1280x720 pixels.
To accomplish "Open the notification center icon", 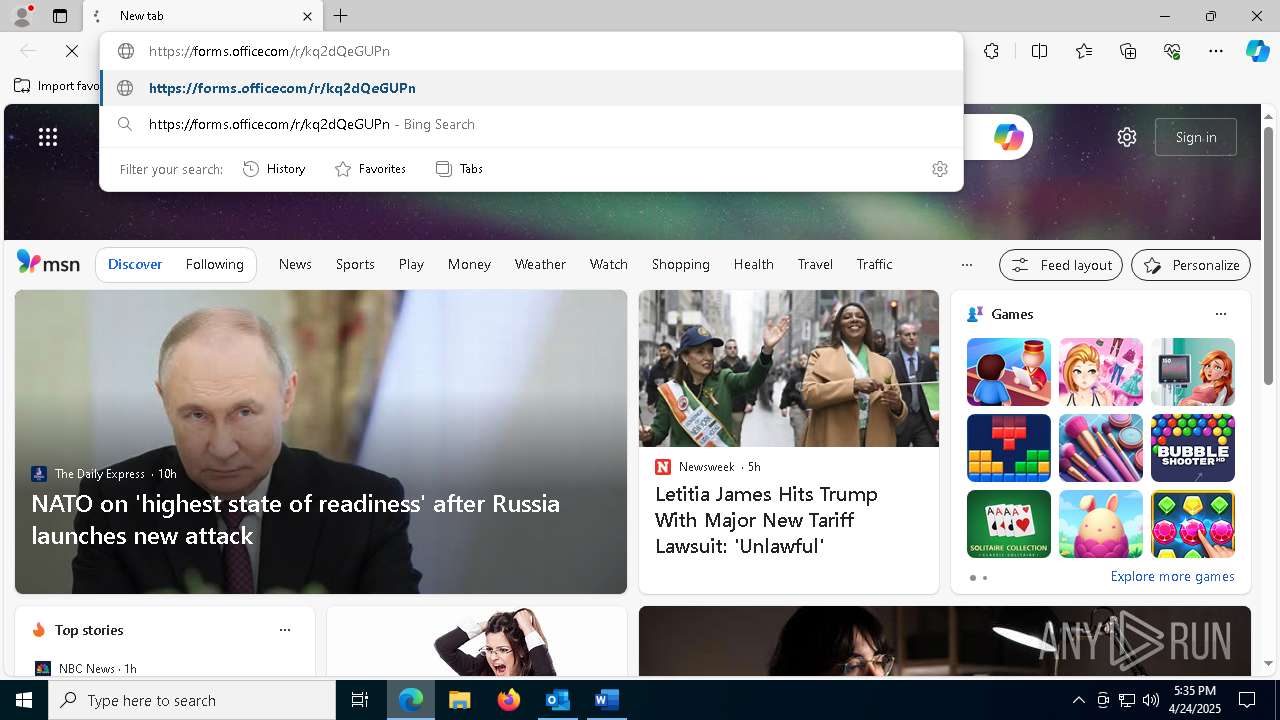I will tap(1247, 700).
